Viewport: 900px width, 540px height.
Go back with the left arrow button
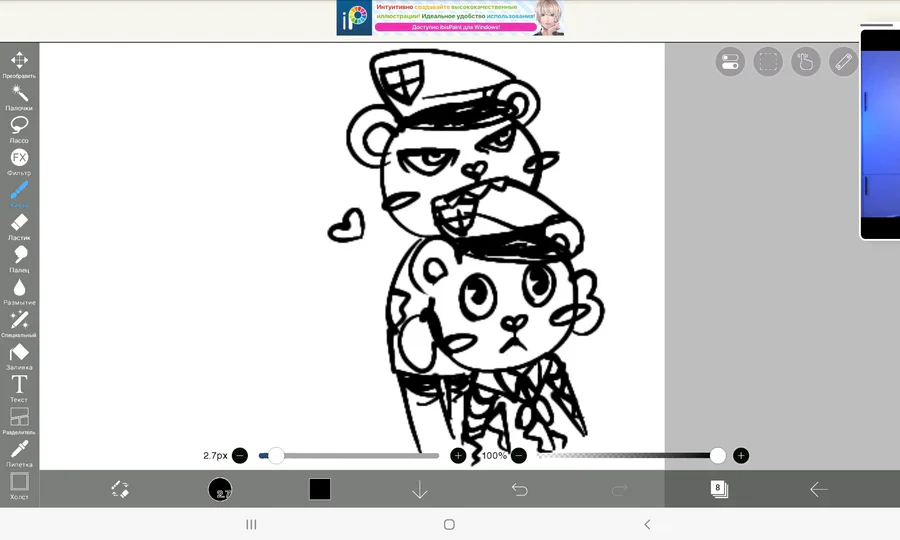coord(818,489)
